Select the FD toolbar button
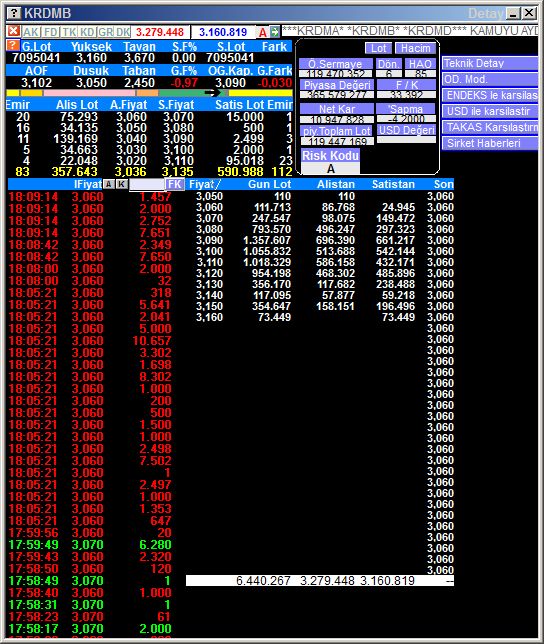The image size is (544, 644). [x=51, y=32]
